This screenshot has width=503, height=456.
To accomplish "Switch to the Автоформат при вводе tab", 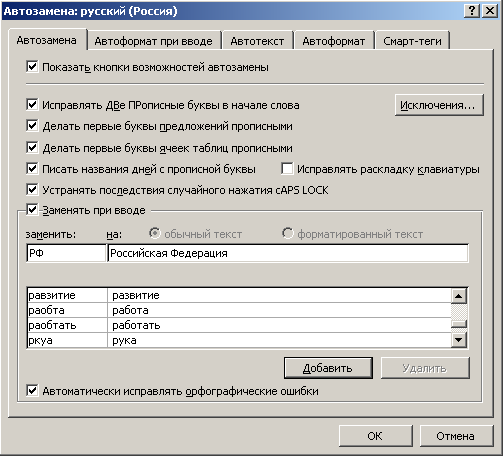I will 153,41.
